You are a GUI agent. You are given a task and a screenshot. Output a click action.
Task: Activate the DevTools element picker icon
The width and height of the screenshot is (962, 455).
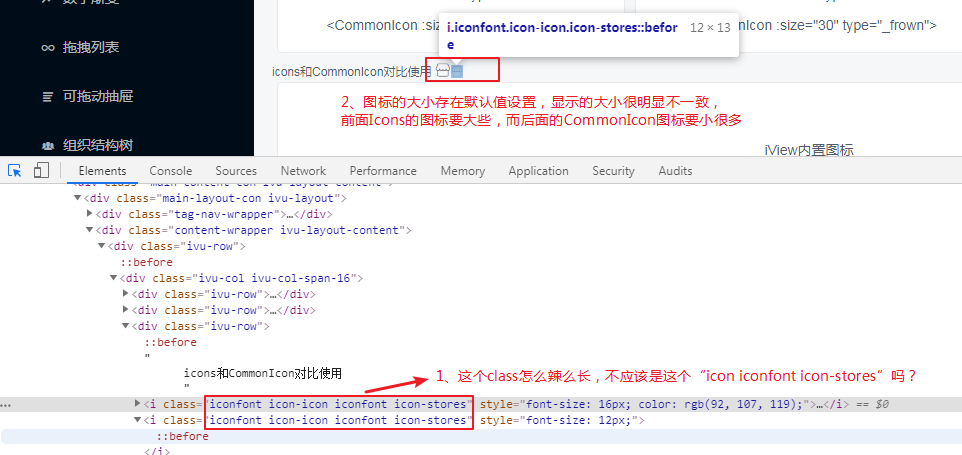pos(15,170)
